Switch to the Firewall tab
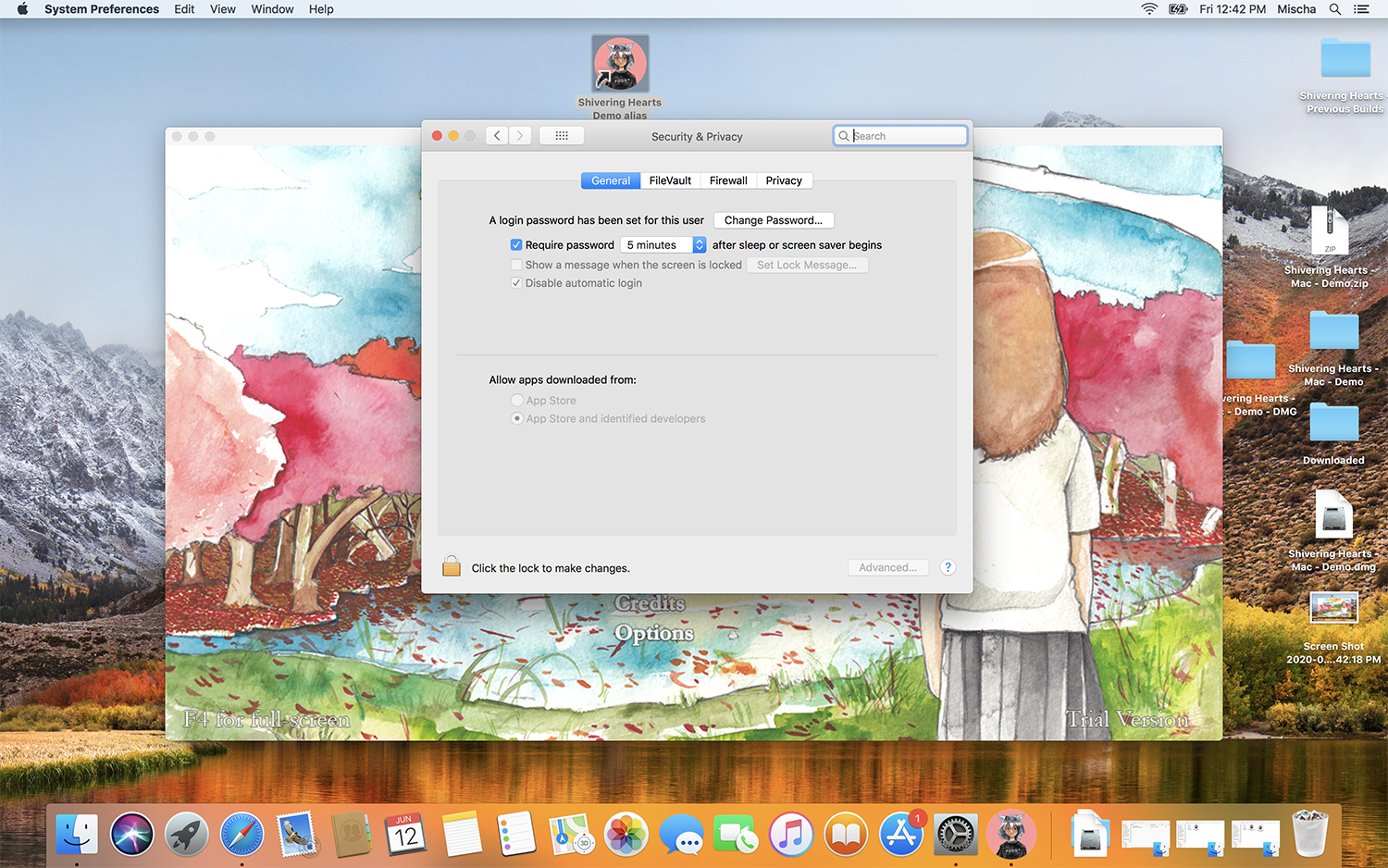The width and height of the screenshot is (1388, 868). 728,180
